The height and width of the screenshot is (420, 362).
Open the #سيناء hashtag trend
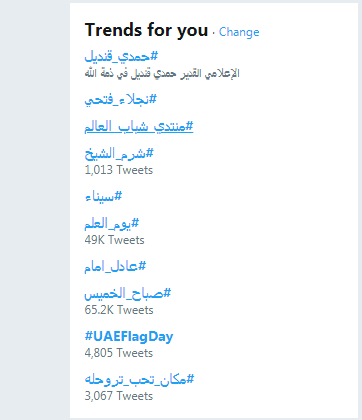click(103, 197)
